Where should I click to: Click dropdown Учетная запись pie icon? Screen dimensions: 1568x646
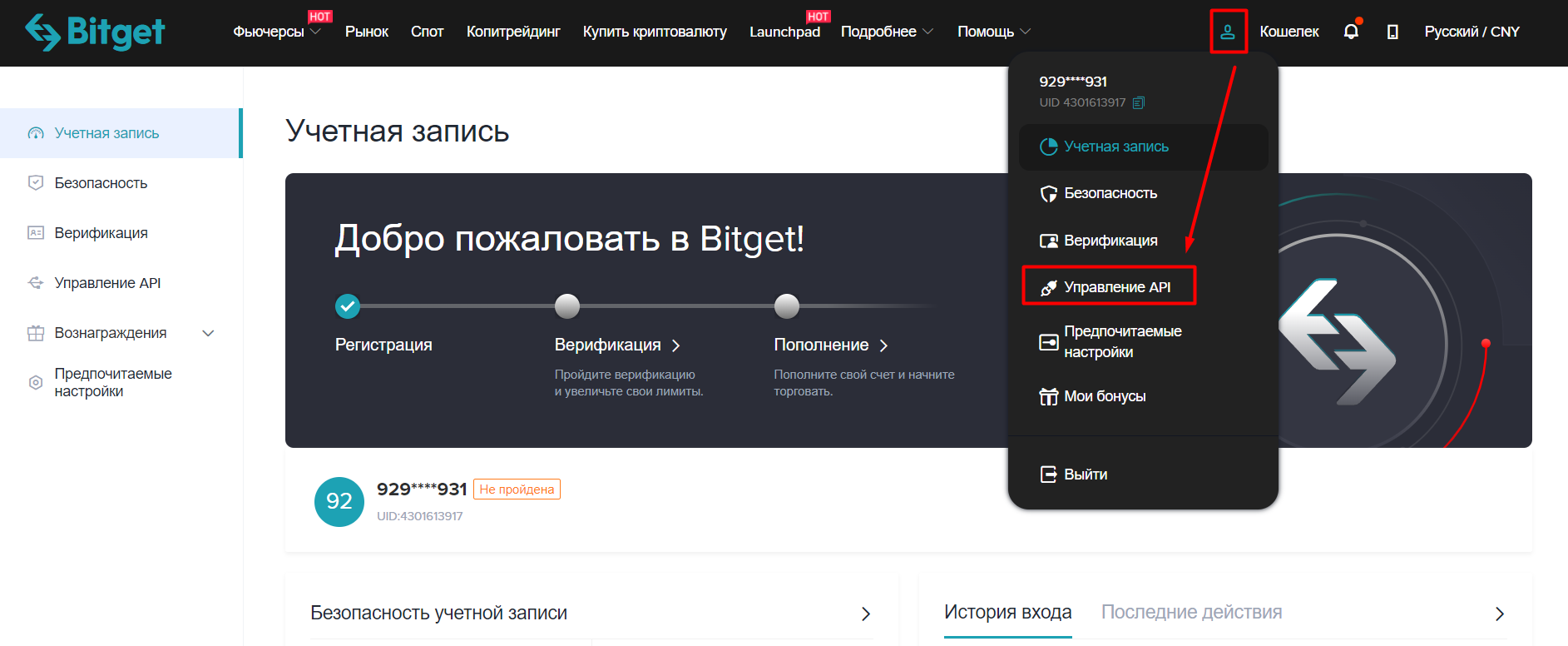click(x=1049, y=147)
